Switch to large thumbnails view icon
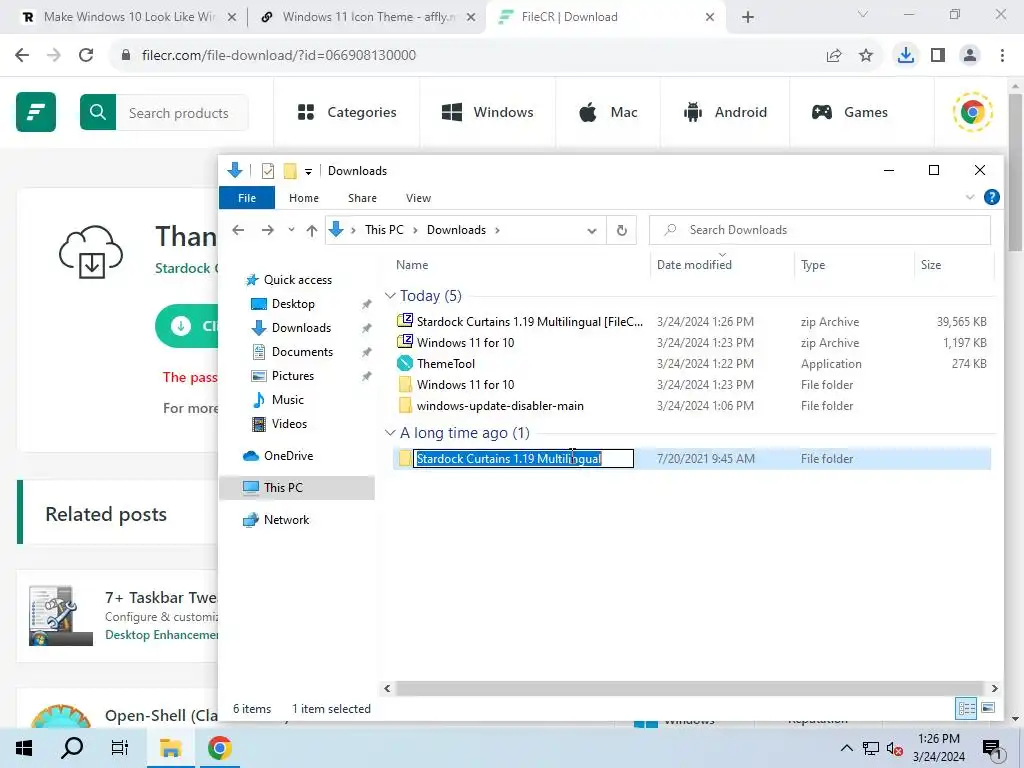The width and height of the screenshot is (1024, 768). tap(988, 709)
